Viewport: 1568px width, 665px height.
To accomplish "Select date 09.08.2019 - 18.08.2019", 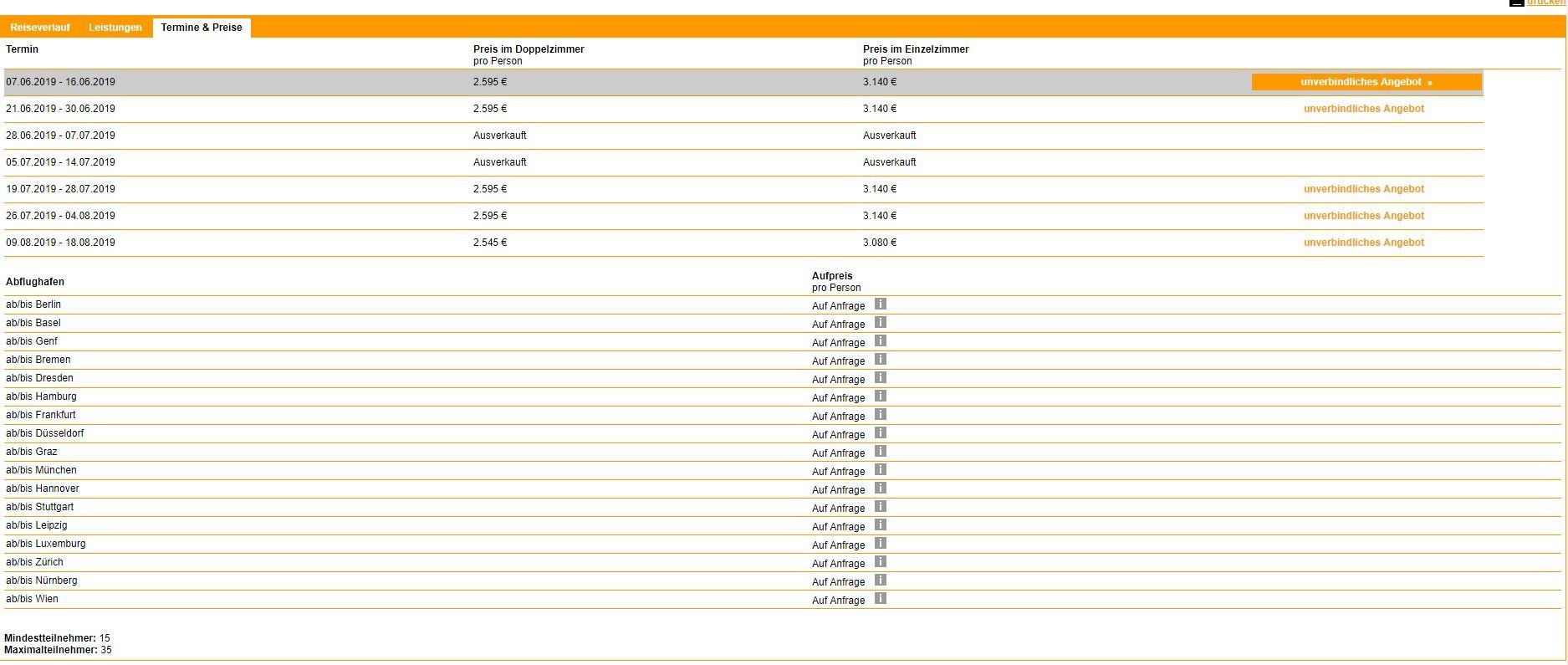I will (60, 243).
